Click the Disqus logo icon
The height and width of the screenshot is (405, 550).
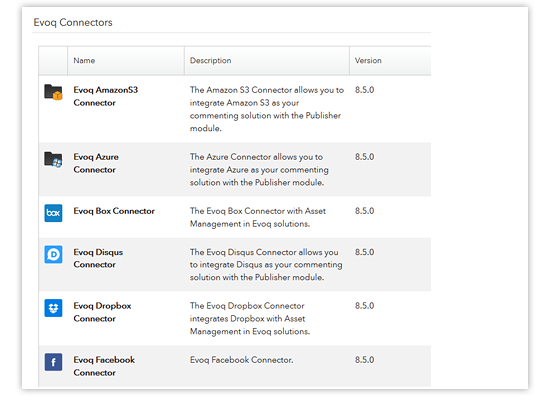pyautogui.click(x=53, y=254)
